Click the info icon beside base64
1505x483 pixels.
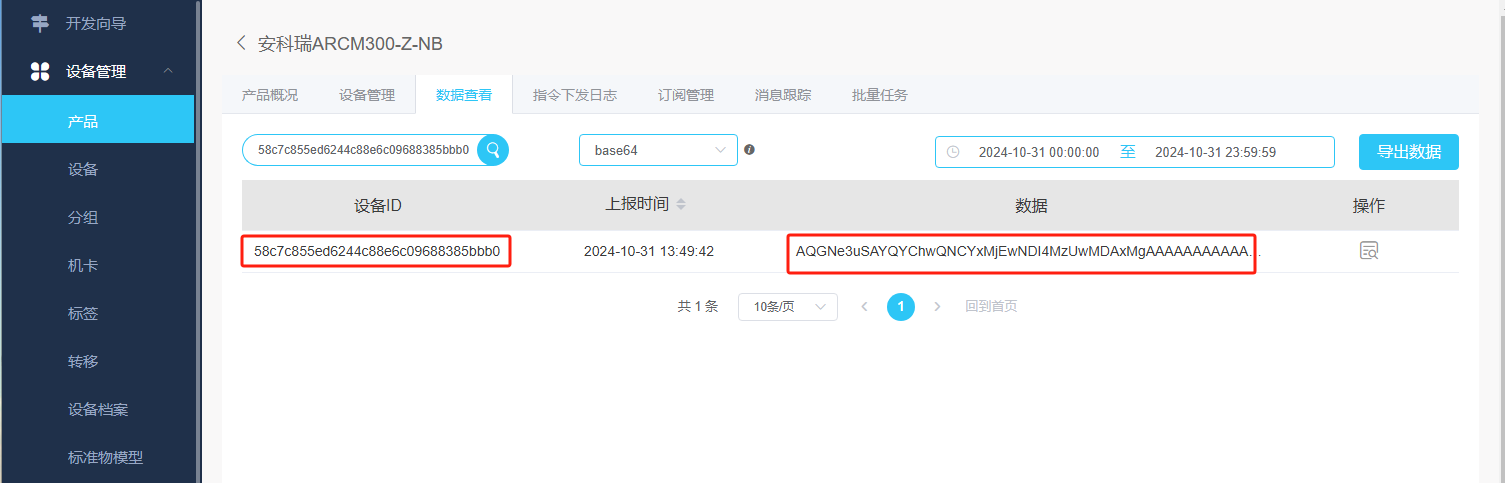(x=749, y=150)
